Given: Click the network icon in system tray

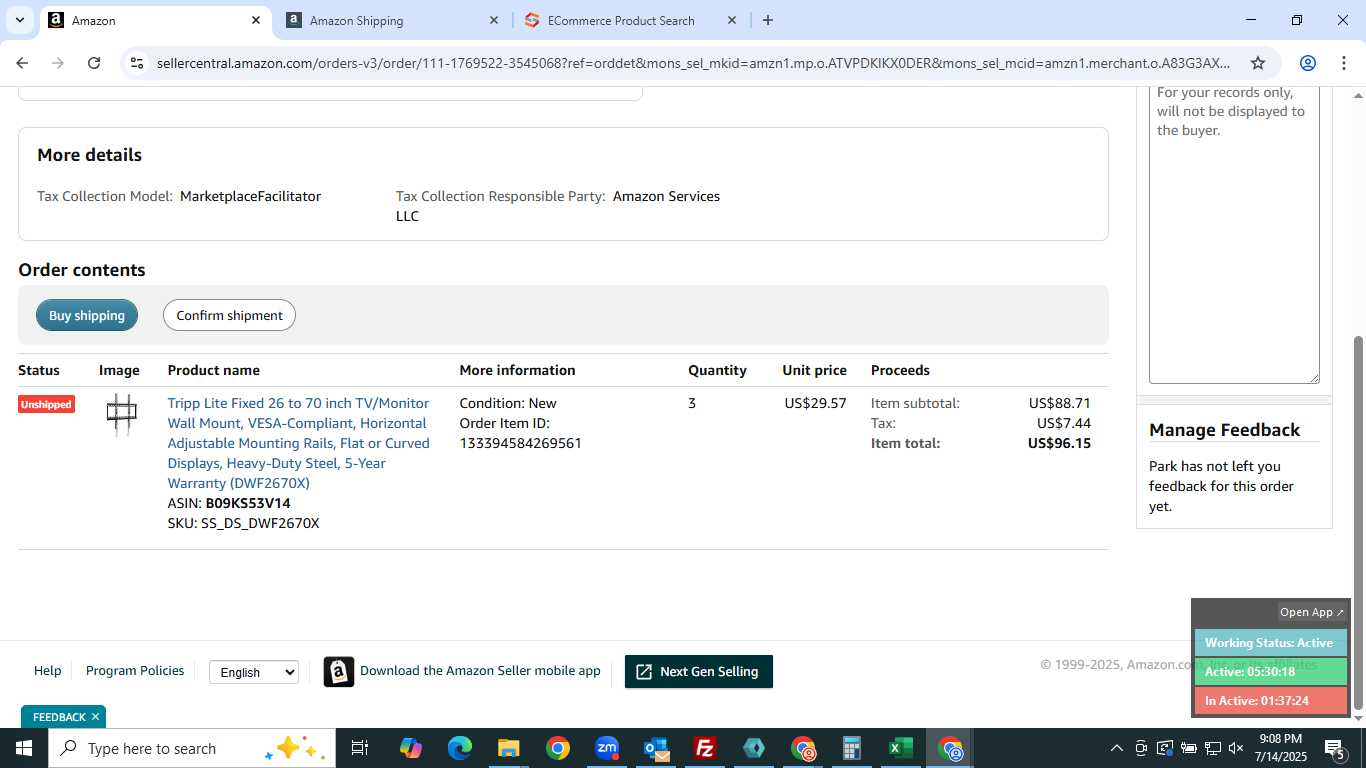Looking at the screenshot, I should coord(1212,748).
